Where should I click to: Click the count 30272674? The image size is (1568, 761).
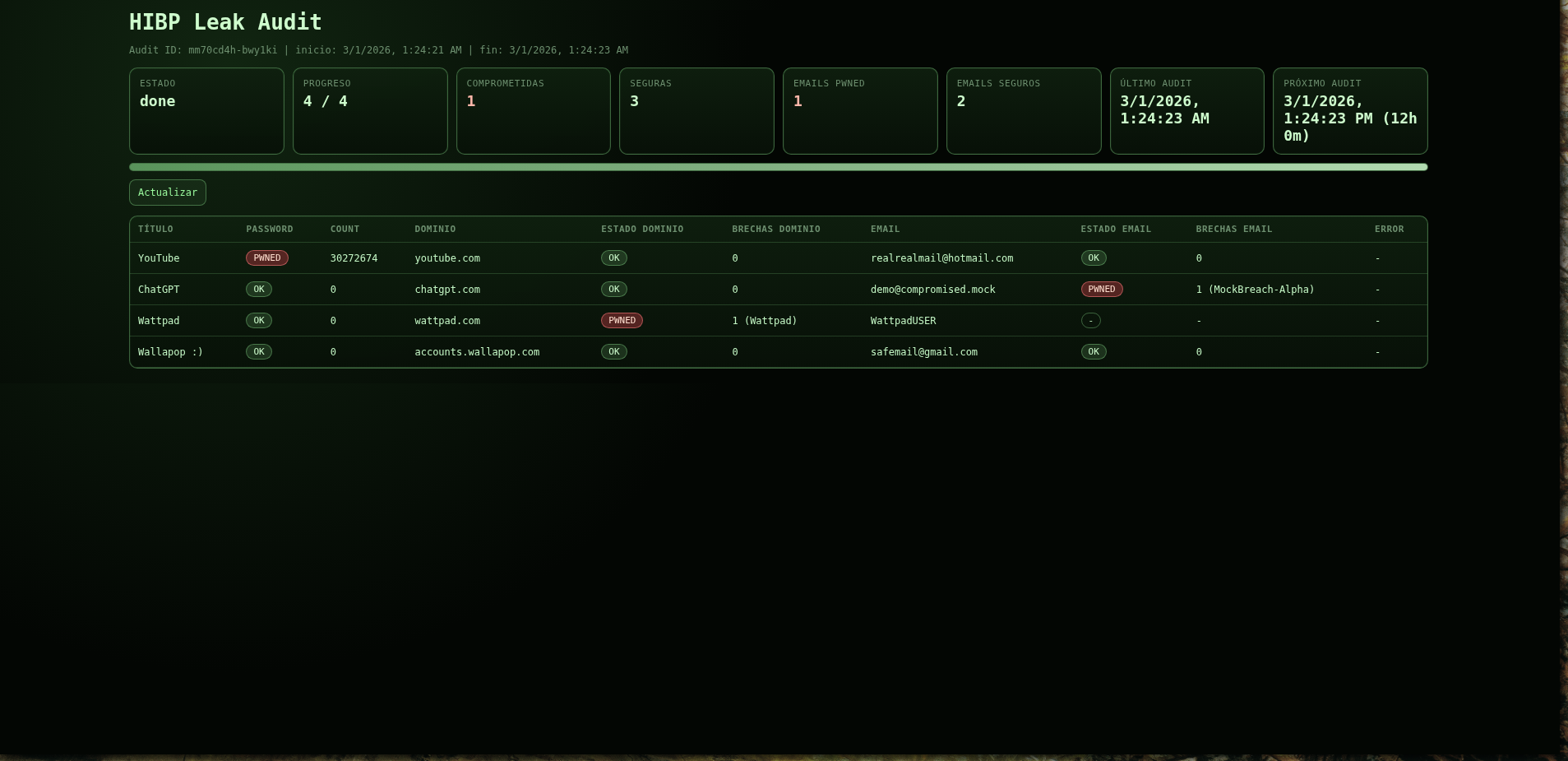tap(354, 258)
